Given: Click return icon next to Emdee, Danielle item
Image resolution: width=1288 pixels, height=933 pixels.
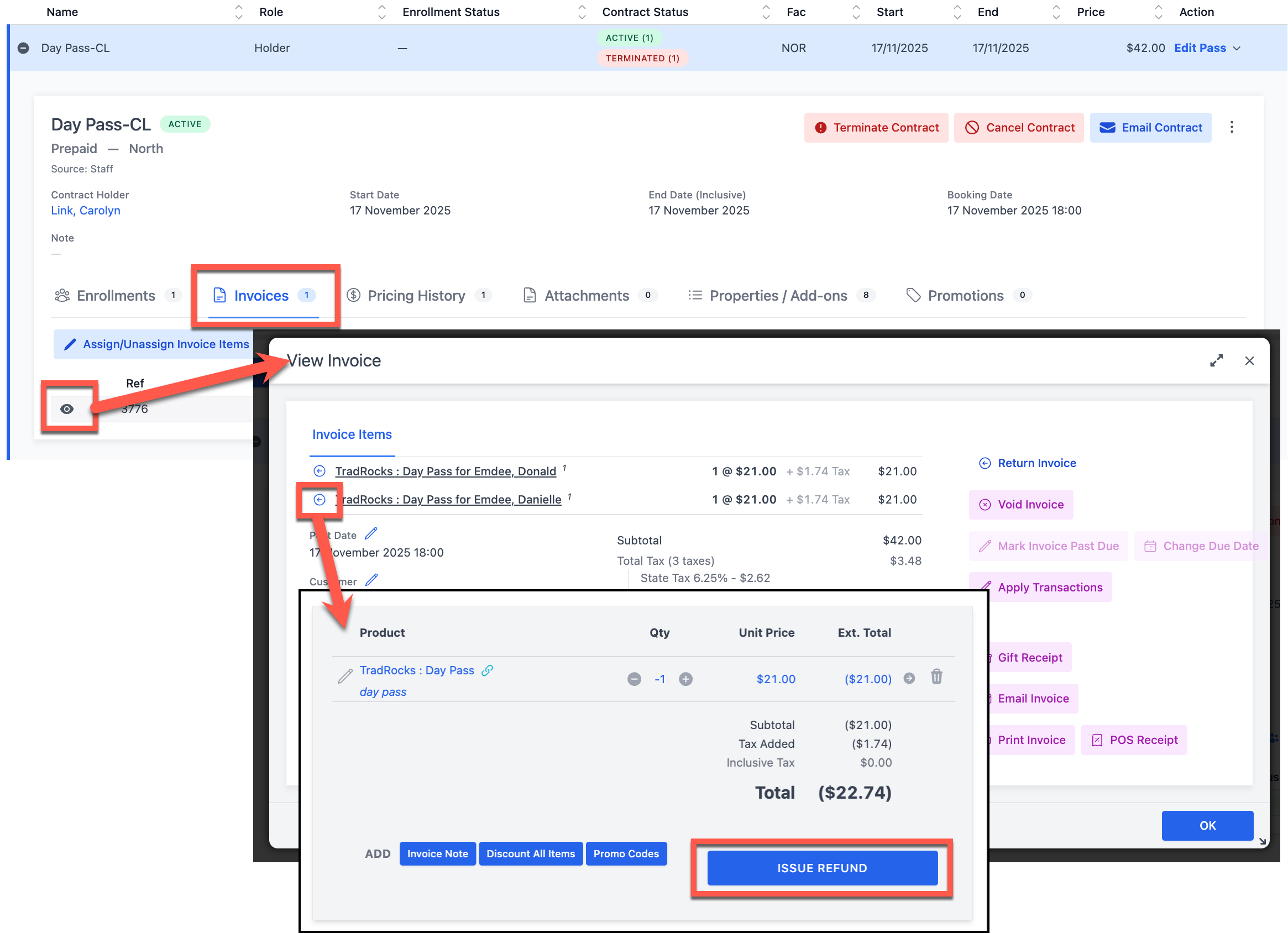Looking at the screenshot, I should point(320,500).
